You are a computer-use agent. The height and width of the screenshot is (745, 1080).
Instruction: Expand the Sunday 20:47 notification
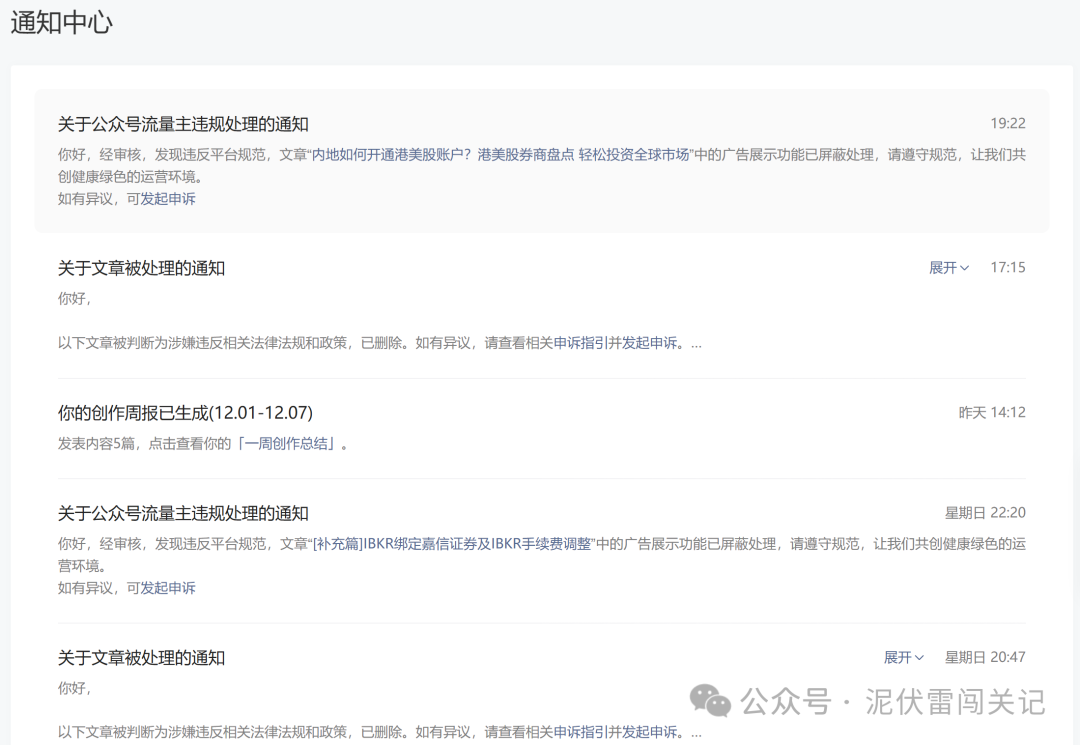tap(902, 657)
